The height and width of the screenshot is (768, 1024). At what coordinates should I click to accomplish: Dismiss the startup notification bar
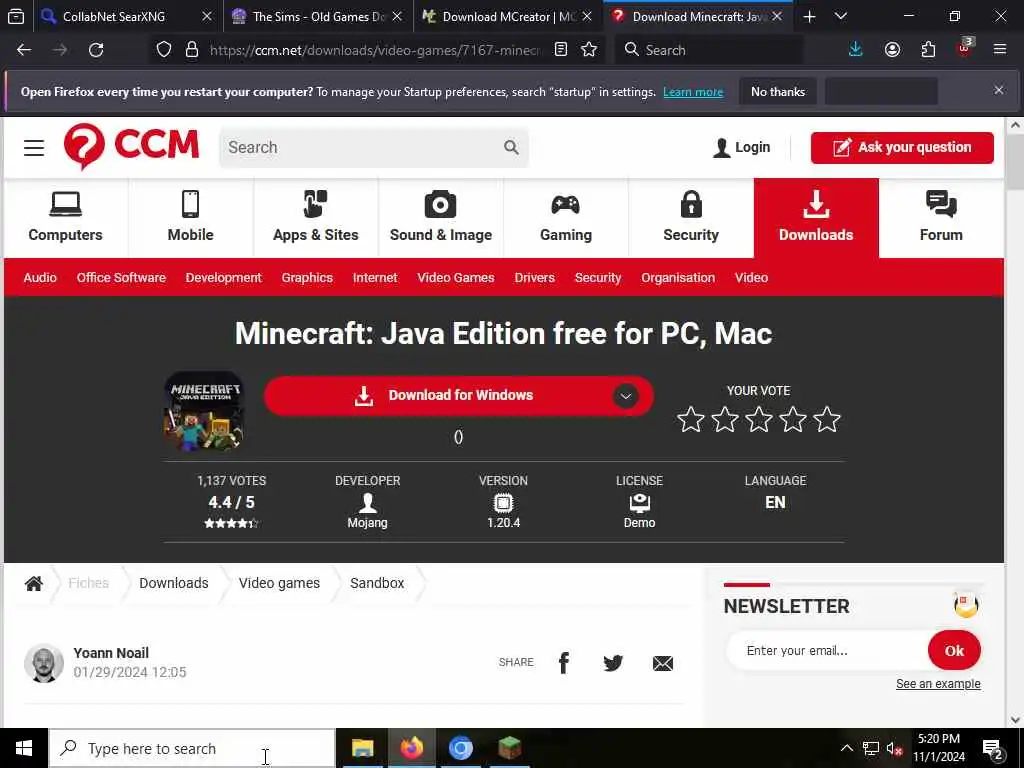coord(999,90)
